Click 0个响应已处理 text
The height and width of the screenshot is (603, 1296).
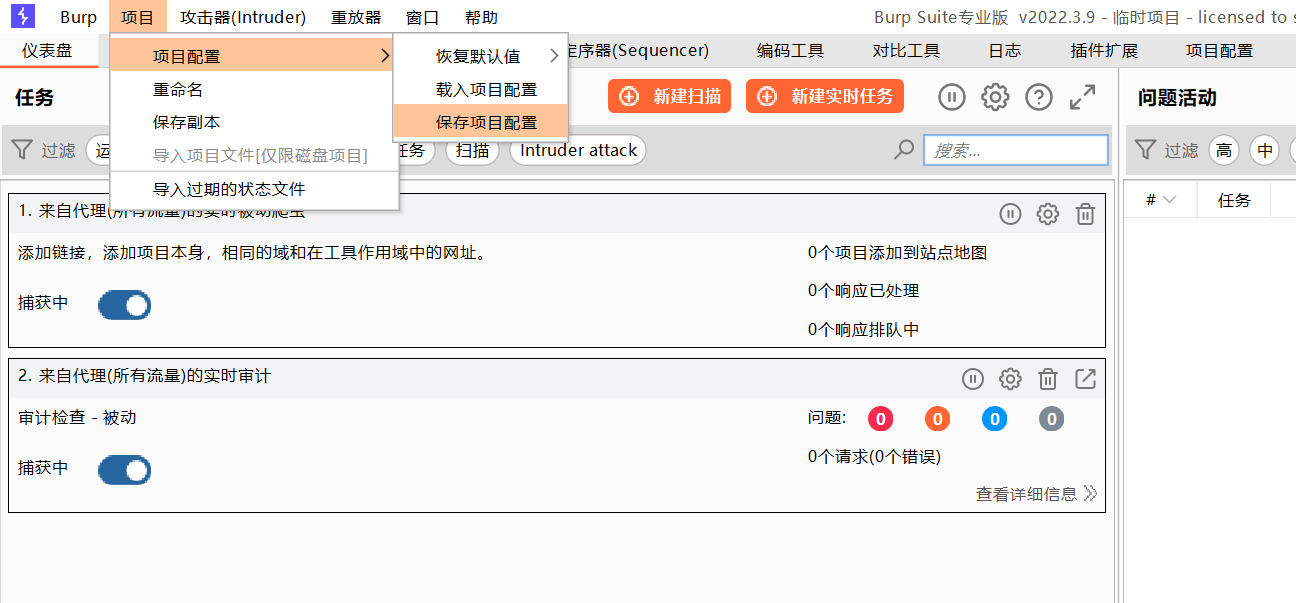coord(863,291)
